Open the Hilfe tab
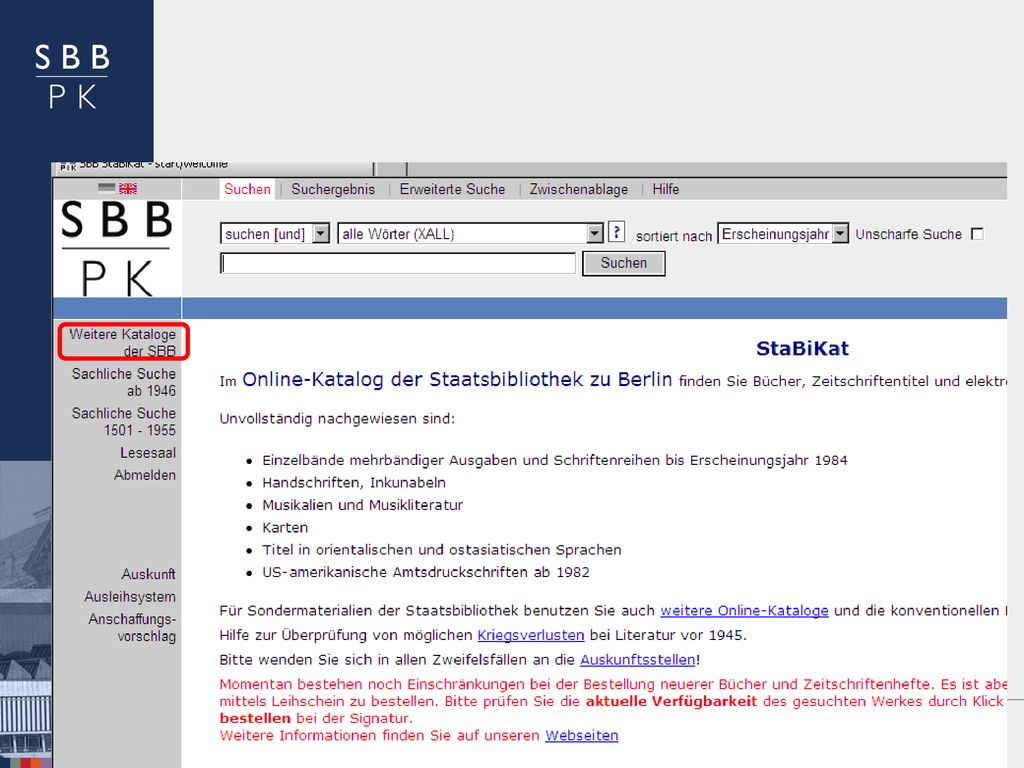The image size is (1024, 768). [x=665, y=189]
